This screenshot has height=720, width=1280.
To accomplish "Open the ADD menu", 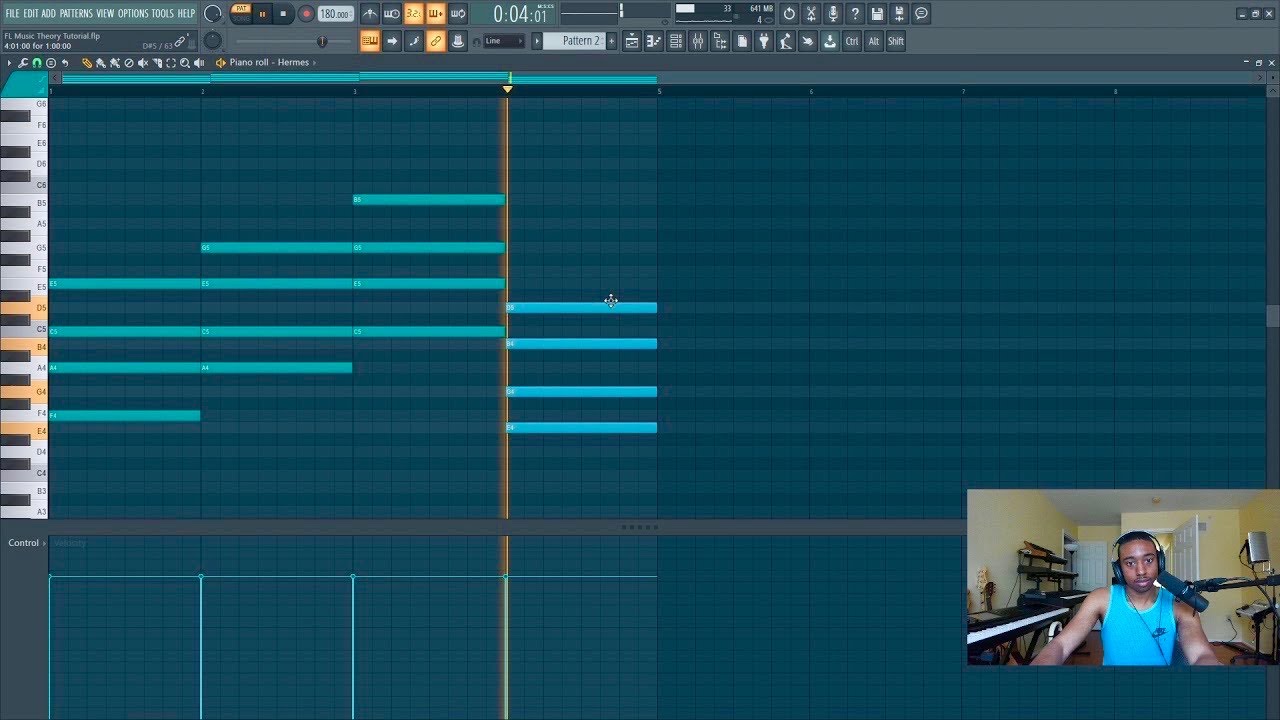I will 49,13.
